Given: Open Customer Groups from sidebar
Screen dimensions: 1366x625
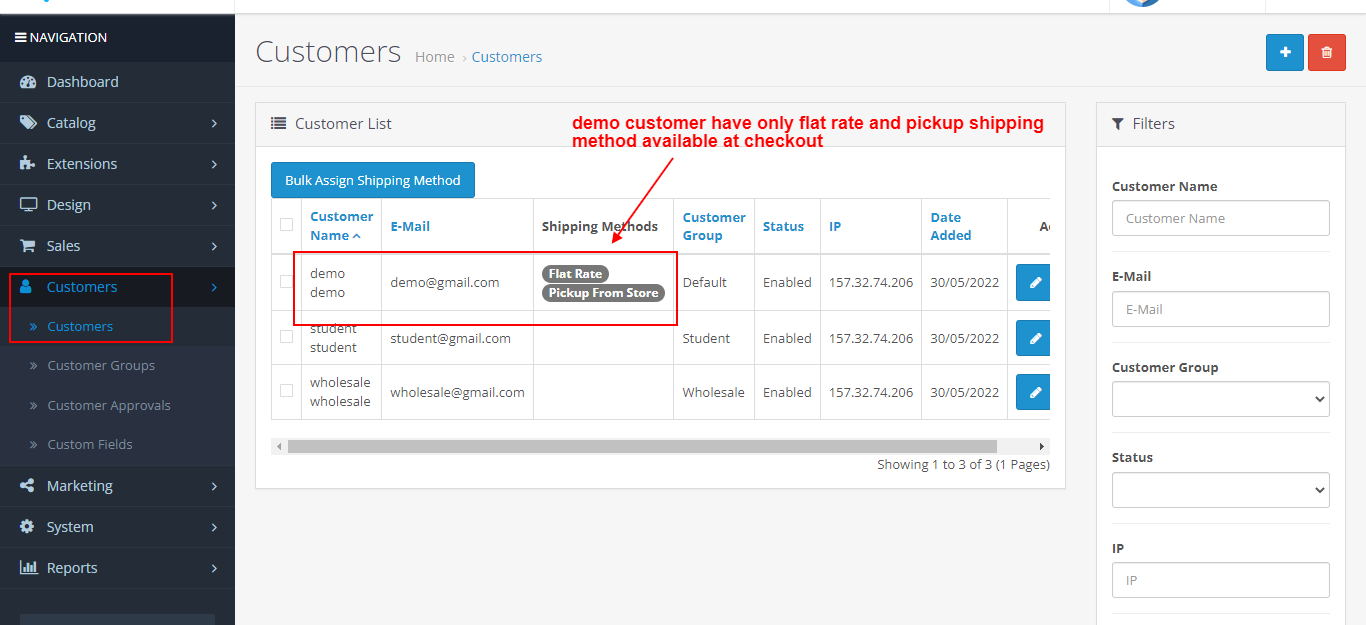Looking at the screenshot, I should [101, 365].
